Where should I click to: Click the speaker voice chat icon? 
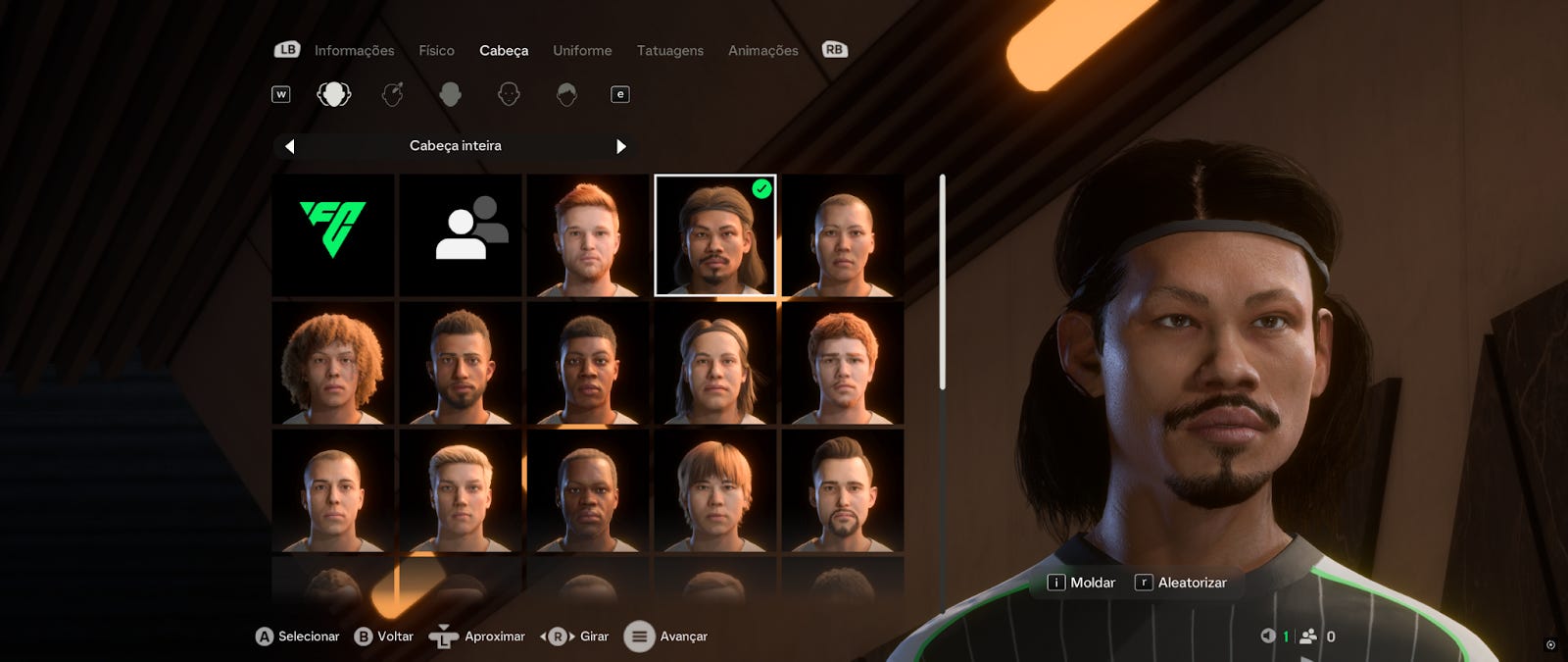tap(1268, 636)
